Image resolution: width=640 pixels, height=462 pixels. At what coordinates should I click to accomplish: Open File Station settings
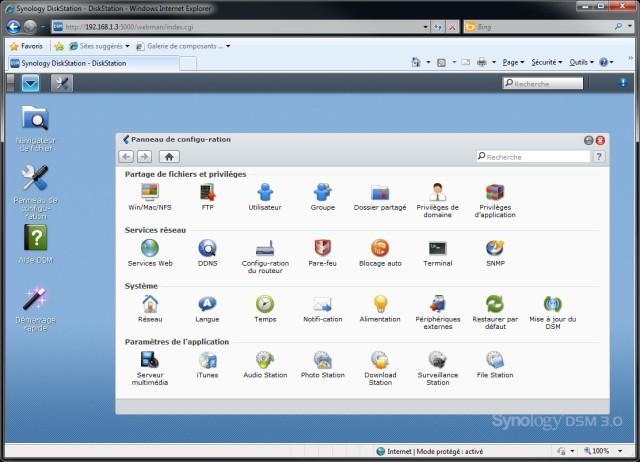(x=495, y=364)
